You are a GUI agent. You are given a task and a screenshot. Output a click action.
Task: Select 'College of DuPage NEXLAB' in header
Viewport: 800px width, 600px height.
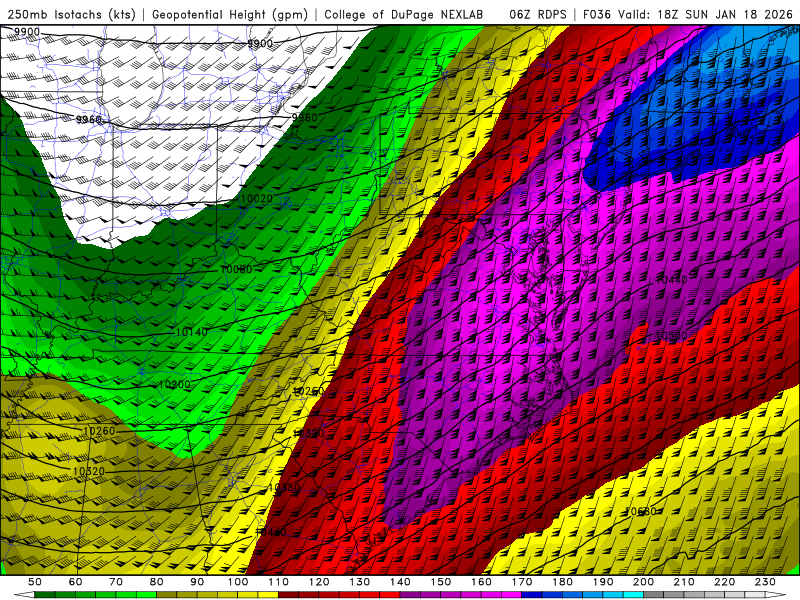[x=404, y=14]
